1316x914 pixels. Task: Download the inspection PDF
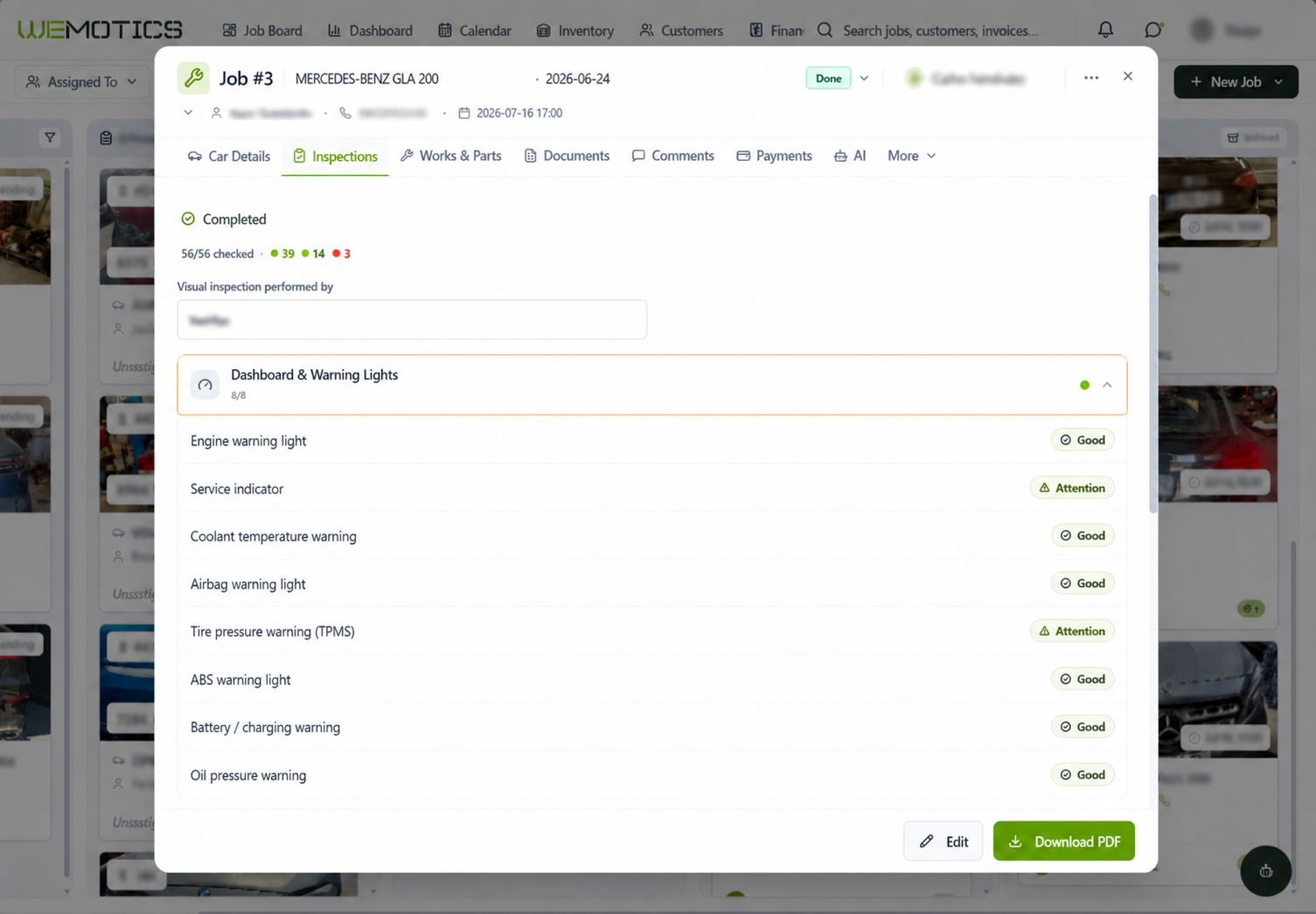pos(1063,841)
